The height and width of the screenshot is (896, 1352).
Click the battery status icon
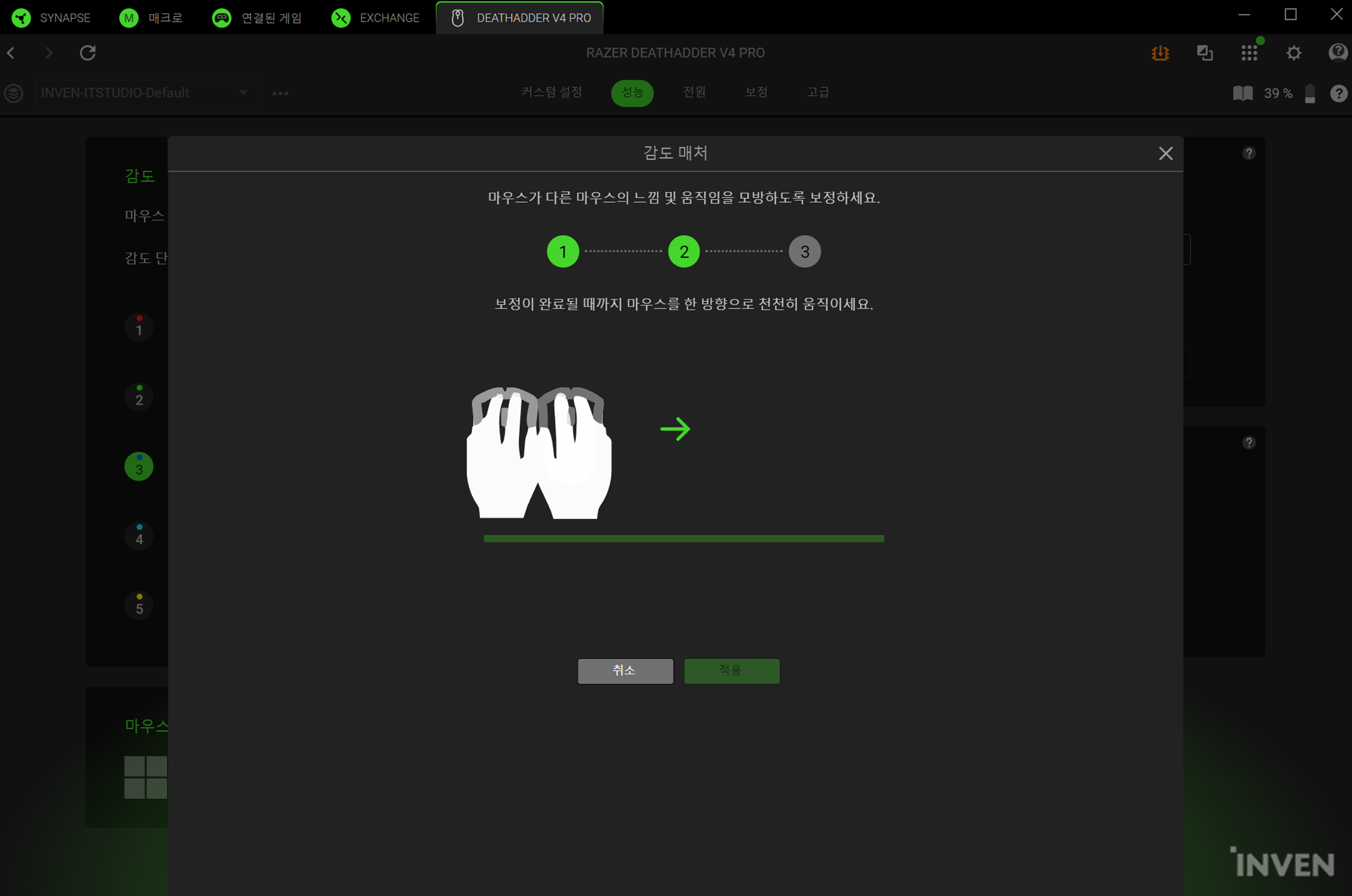(x=1310, y=93)
